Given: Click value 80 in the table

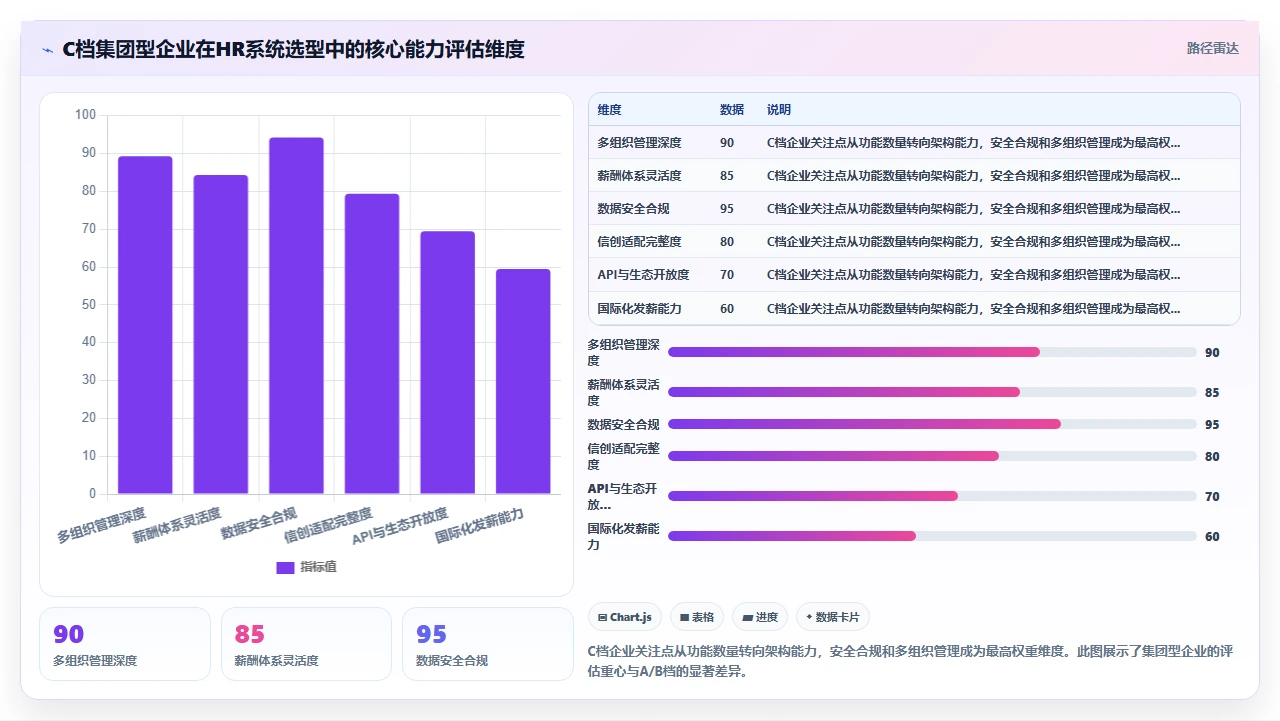Looking at the screenshot, I should point(726,242).
